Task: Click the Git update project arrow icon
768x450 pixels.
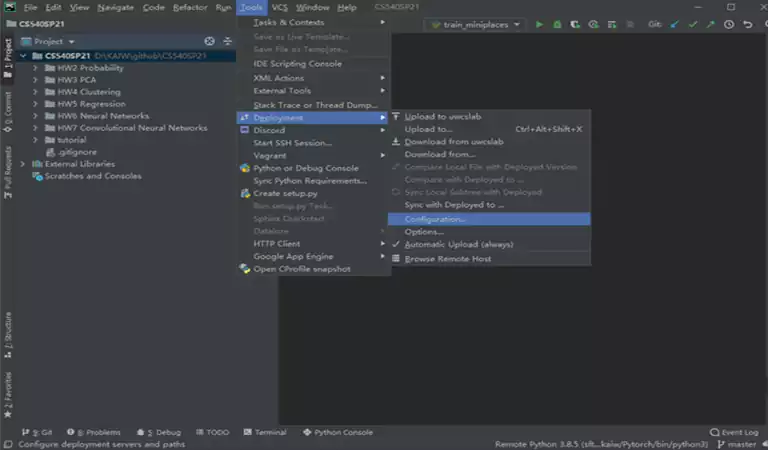Action: tap(674, 24)
